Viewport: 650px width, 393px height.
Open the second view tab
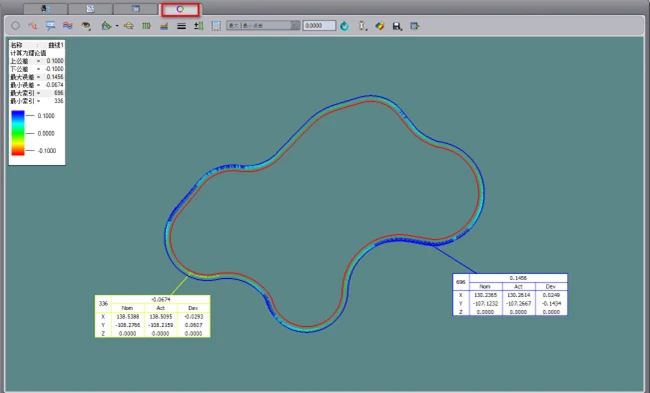pos(90,9)
